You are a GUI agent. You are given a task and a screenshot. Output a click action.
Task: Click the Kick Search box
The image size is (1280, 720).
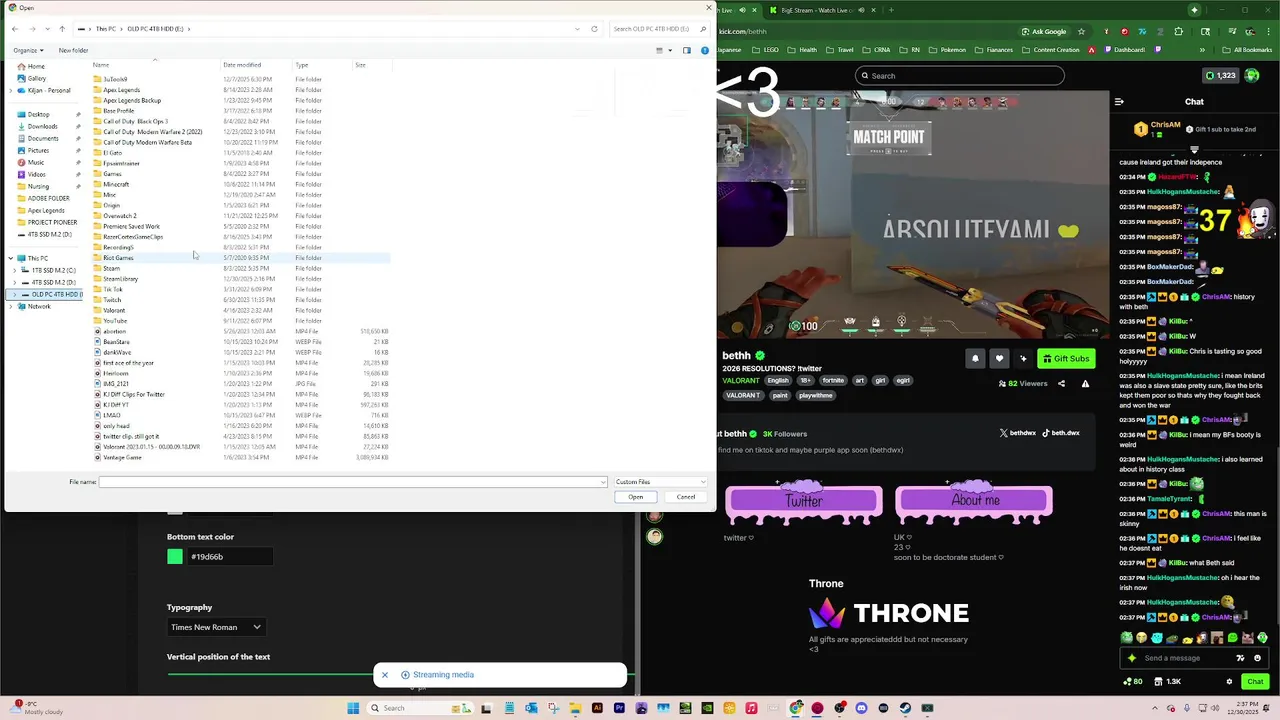coord(960,75)
